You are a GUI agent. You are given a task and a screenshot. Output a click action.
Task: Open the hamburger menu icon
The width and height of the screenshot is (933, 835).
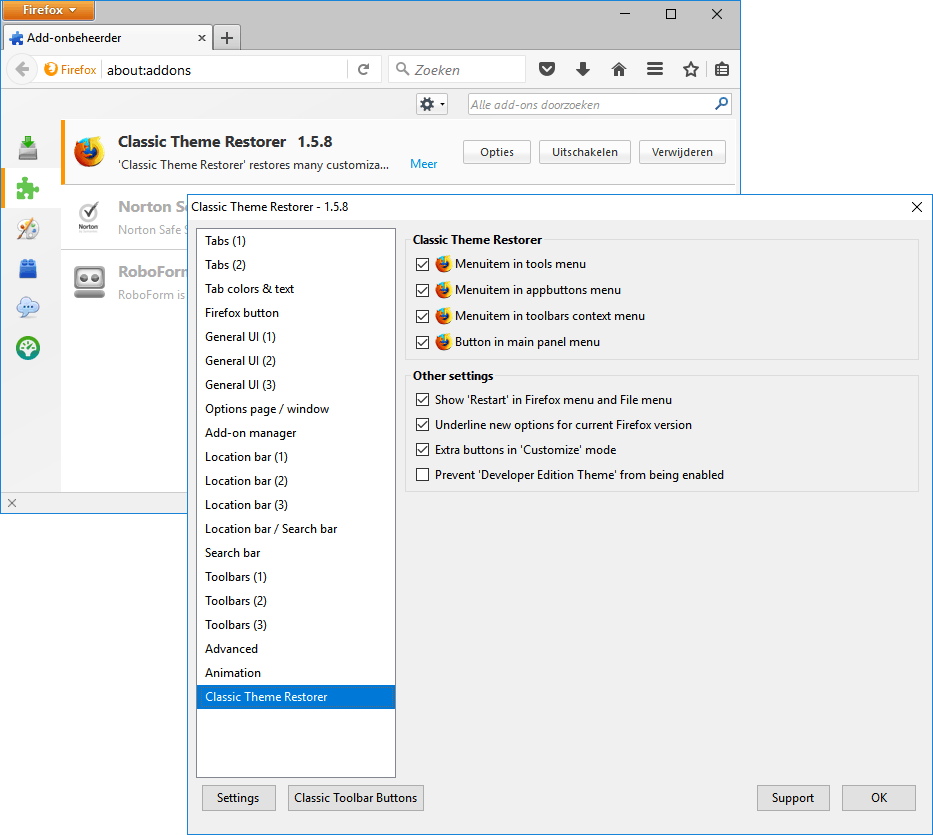655,70
